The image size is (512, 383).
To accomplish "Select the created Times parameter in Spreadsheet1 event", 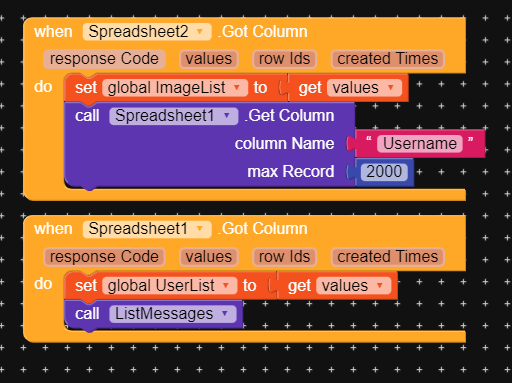I will 388,257.
